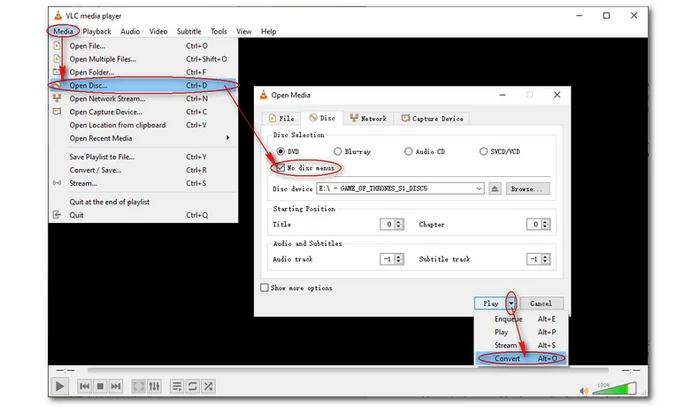
Task: Switch to the Disc tab
Action: click(322, 118)
